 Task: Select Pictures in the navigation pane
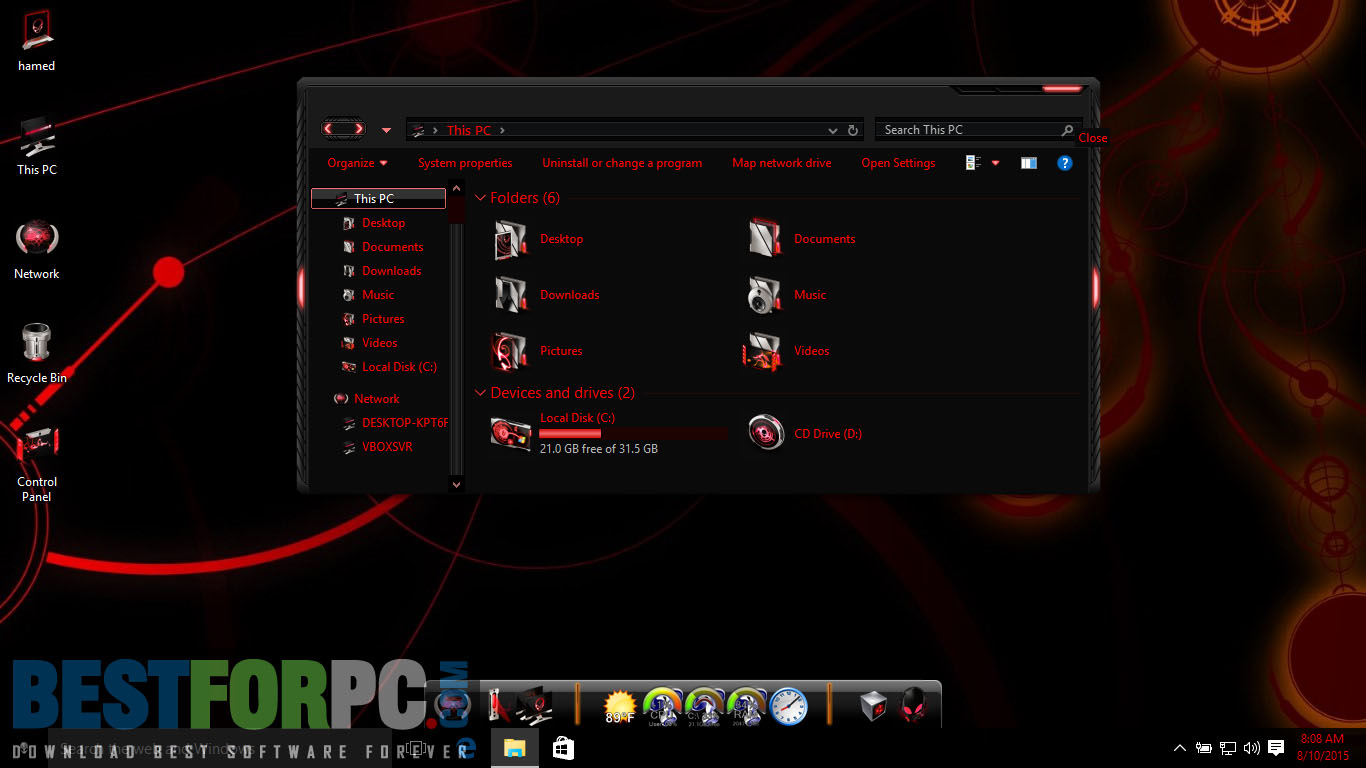click(383, 319)
